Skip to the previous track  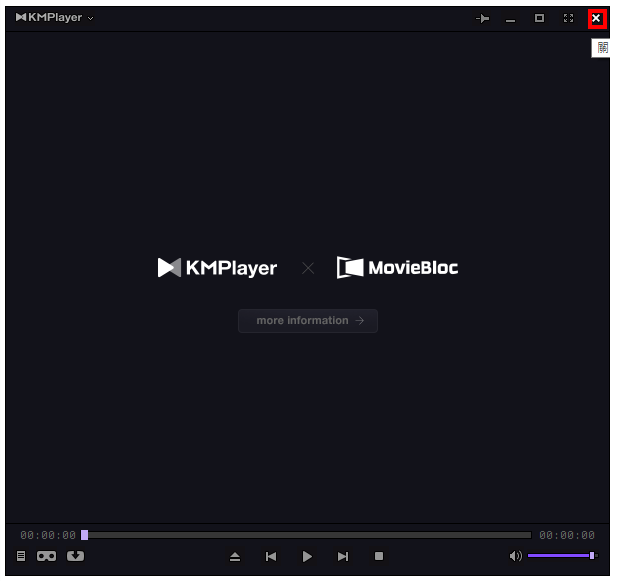(271, 557)
